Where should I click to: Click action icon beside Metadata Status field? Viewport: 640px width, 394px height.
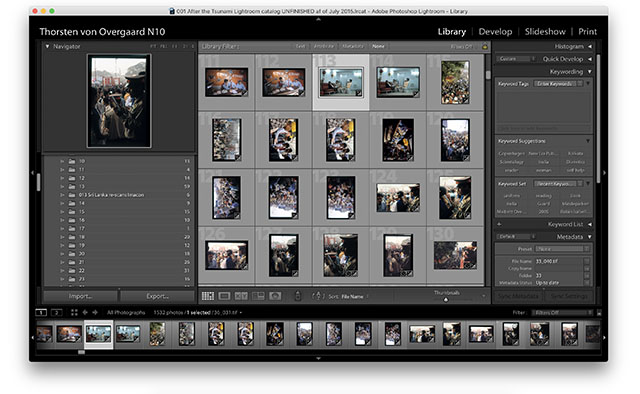(x=587, y=283)
